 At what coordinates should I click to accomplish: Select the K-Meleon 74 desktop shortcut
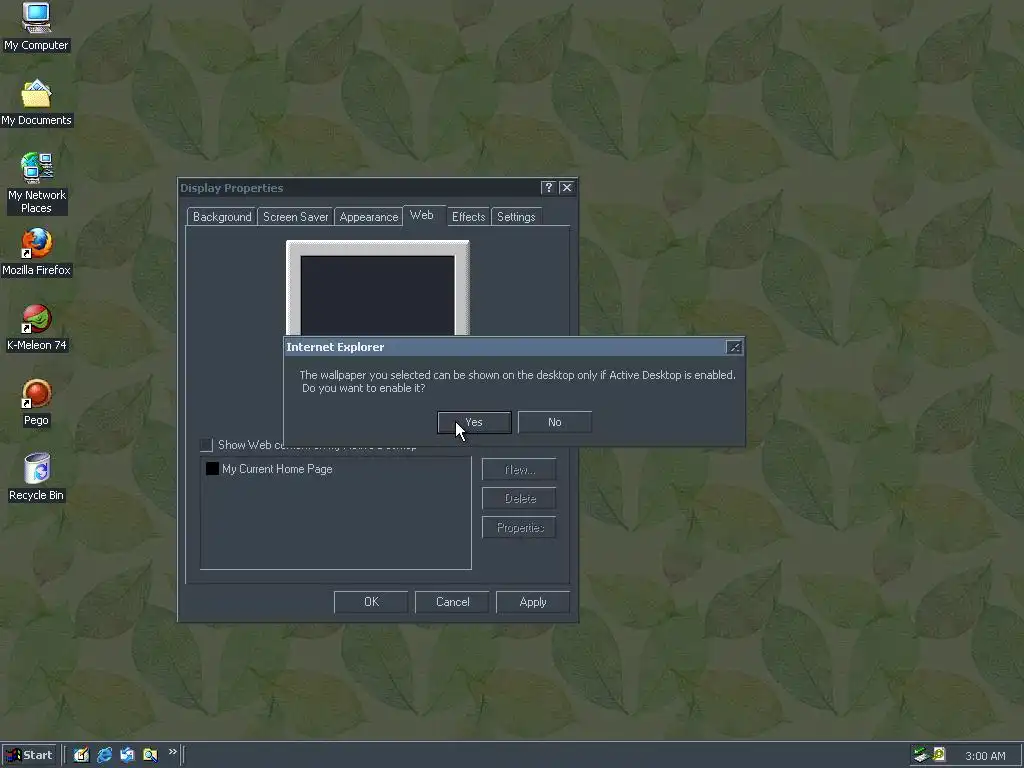(x=36, y=328)
